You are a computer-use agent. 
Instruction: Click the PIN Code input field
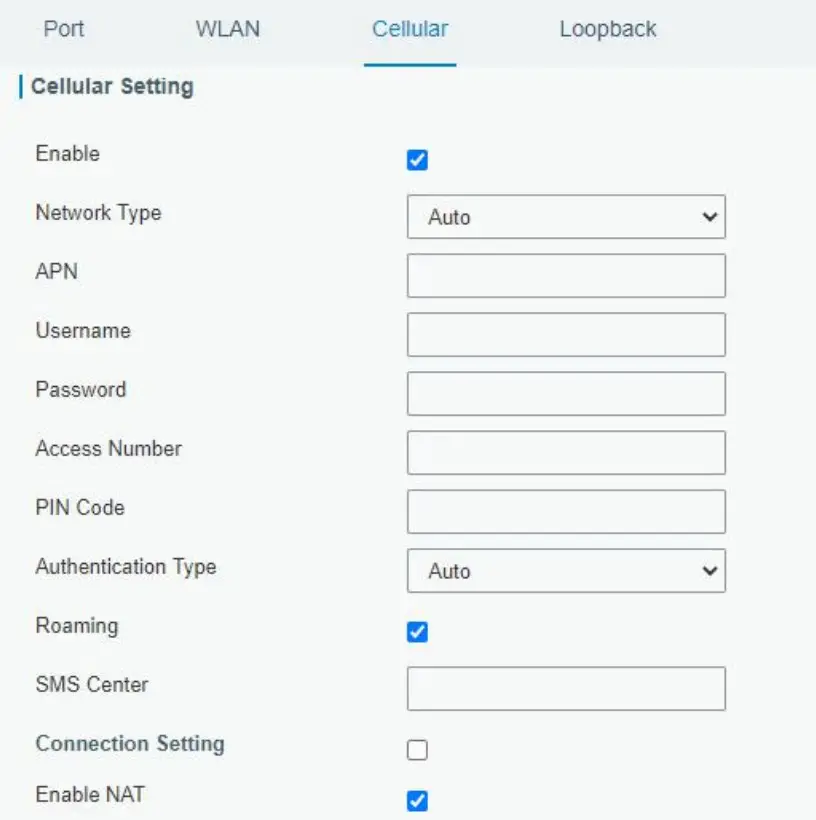[x=565, y=511]
